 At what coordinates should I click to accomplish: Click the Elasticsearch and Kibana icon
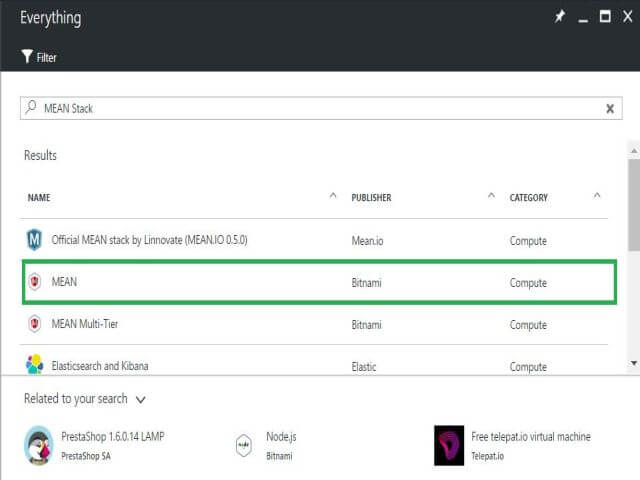pyautogui.click(x=35, y=364)
